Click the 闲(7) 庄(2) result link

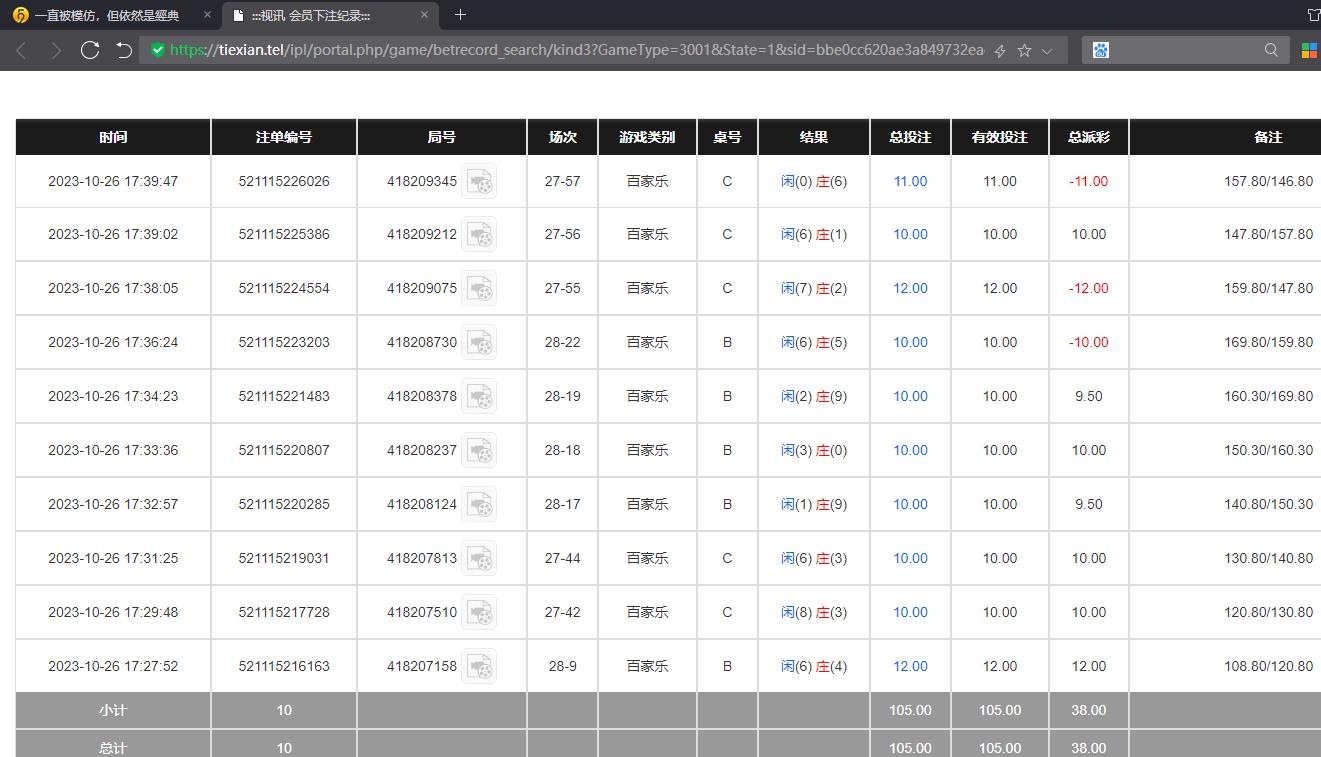[x=813, y=289]
